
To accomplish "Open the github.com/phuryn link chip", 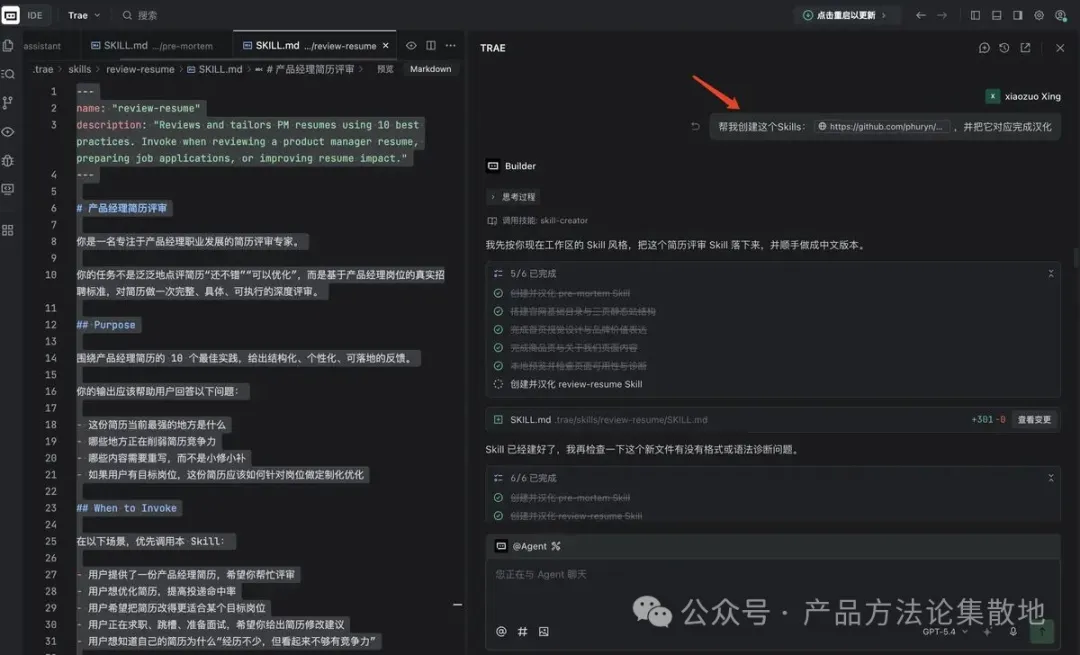I will 881,127.
